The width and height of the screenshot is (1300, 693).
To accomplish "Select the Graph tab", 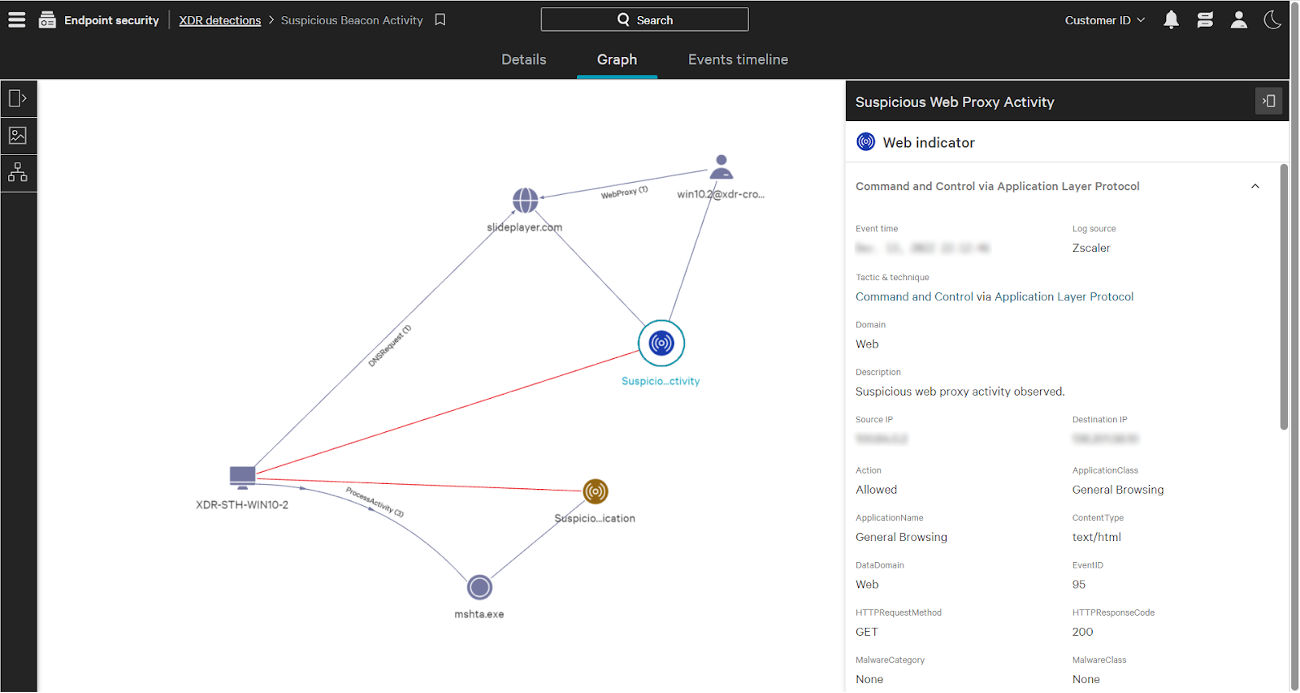I will pyautogui.click(x=617, y=59).
